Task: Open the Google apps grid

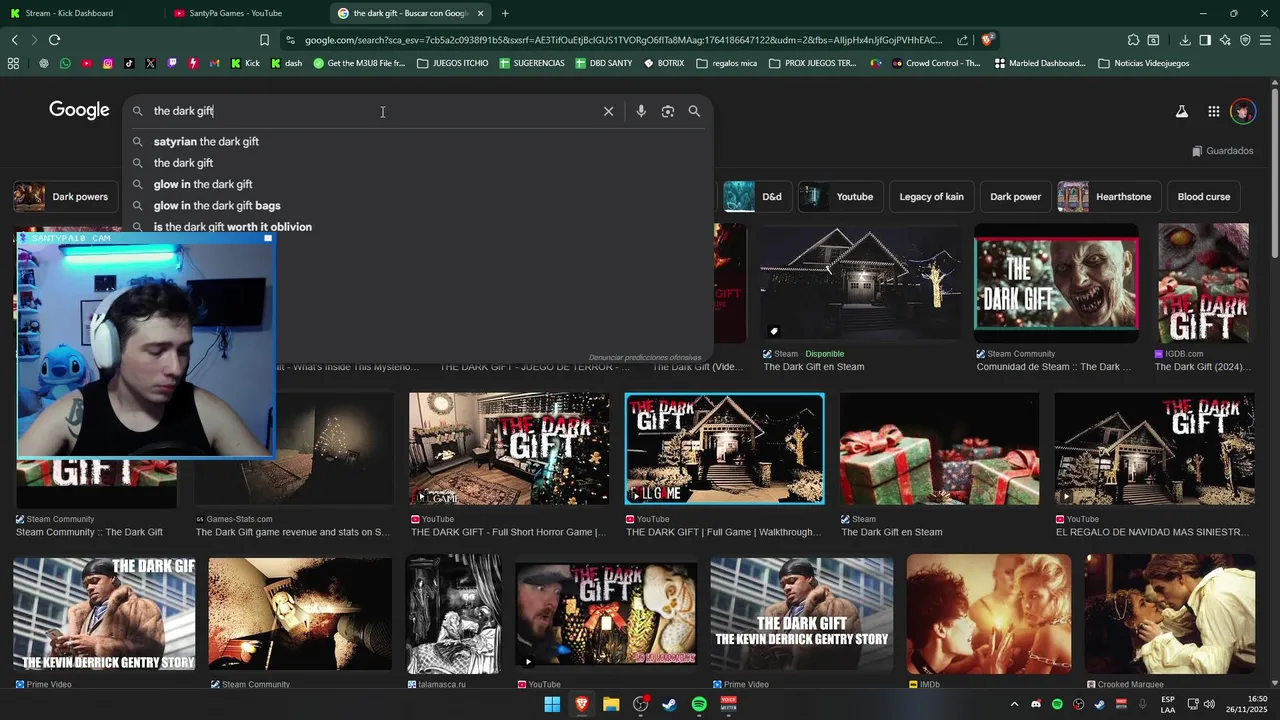Action: click(x=1213, y=111)
